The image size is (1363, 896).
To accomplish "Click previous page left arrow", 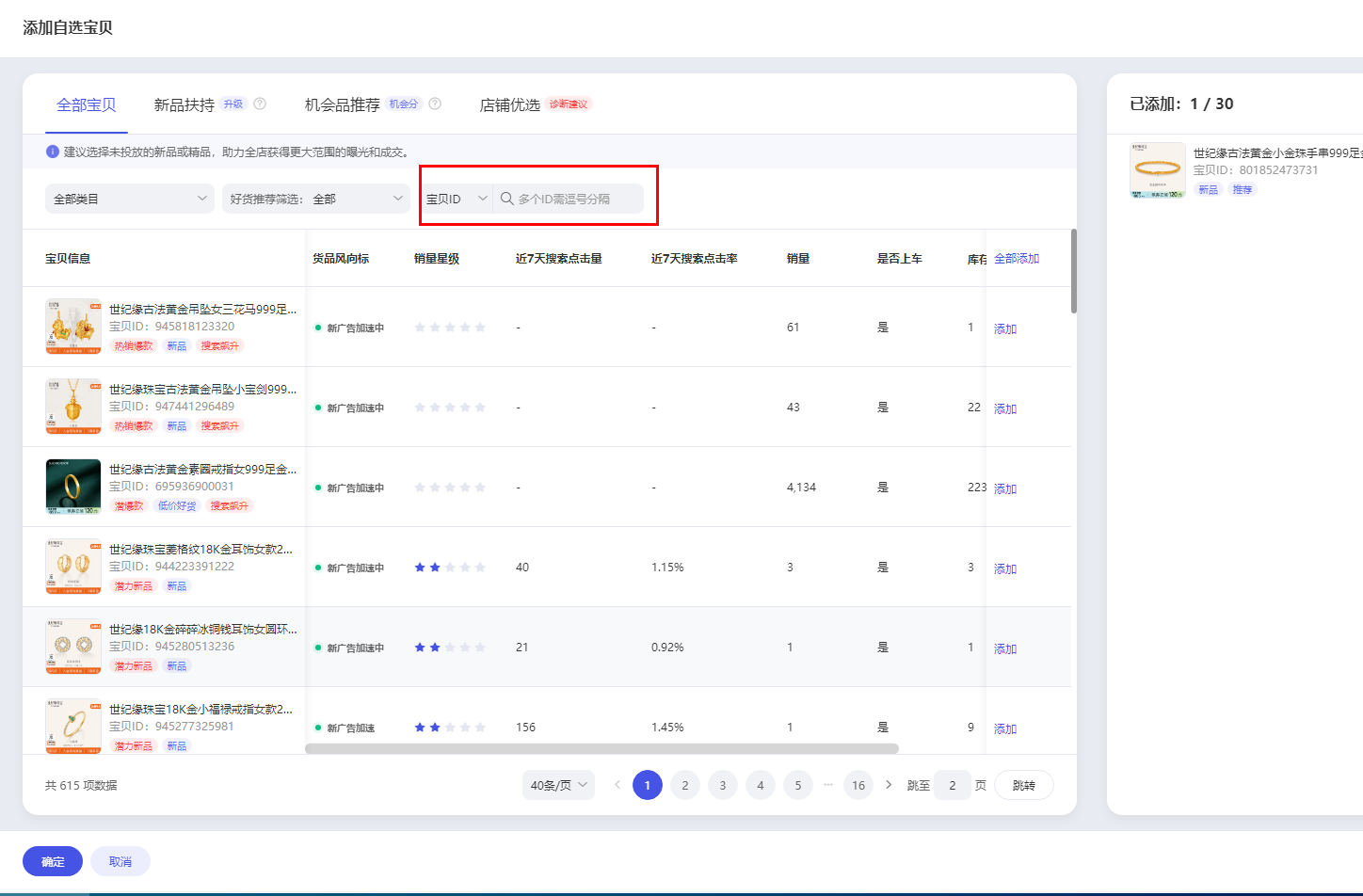I will tap(617, 785).
